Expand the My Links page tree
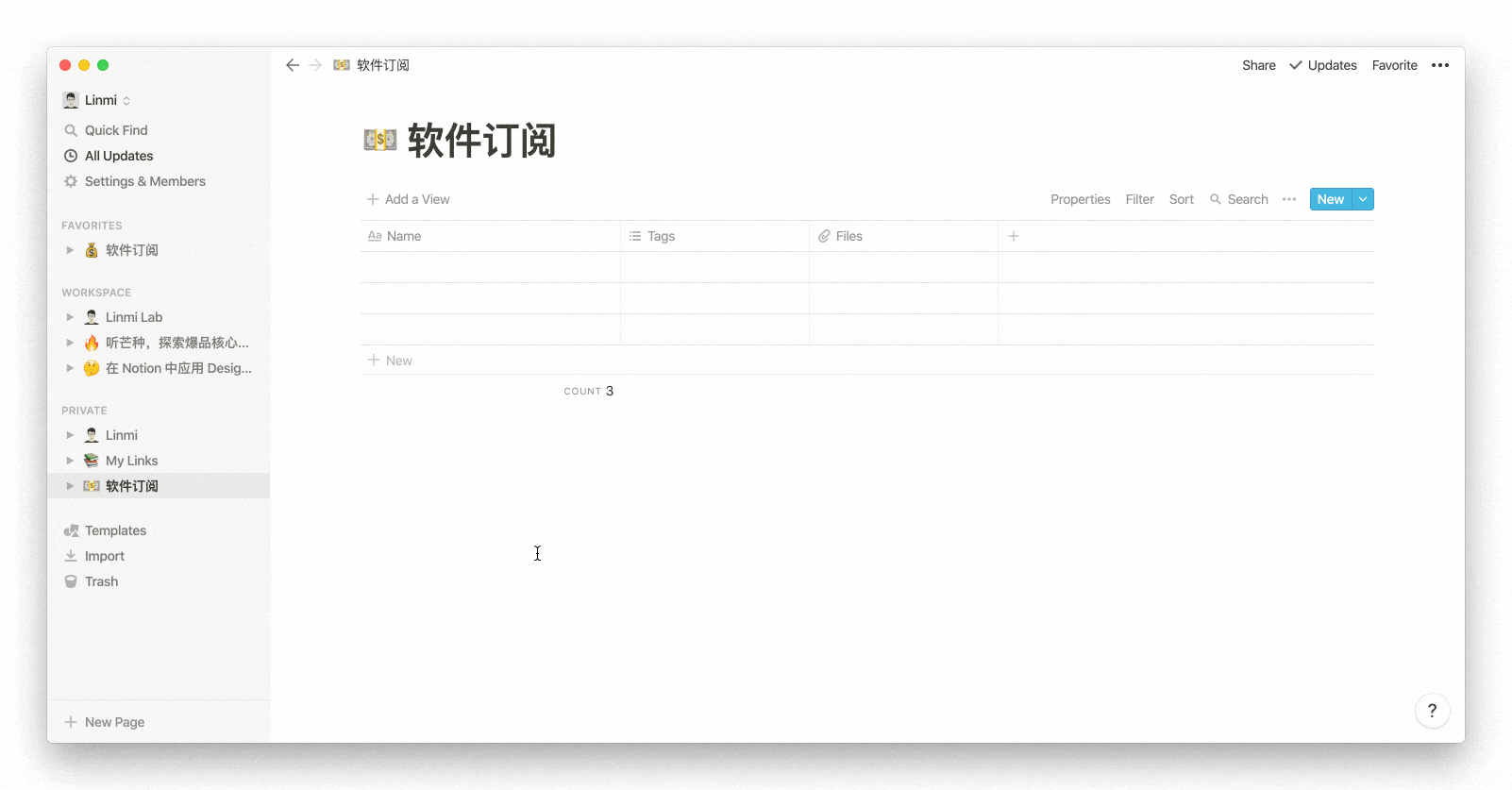Image resolution: width=1512 pixels, height=790 pixels. [70, 461]
